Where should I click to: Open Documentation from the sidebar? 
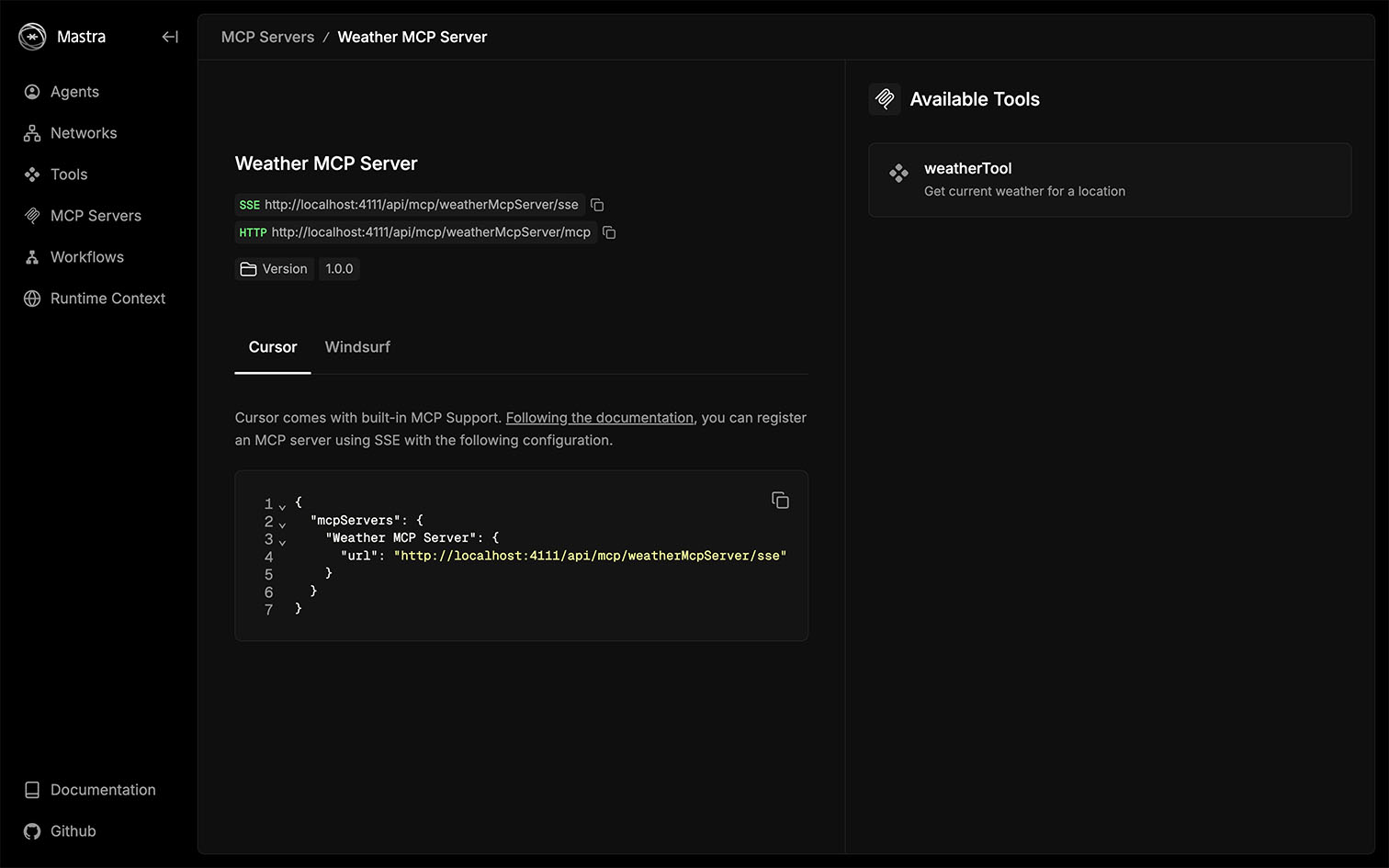pos(103,790)
